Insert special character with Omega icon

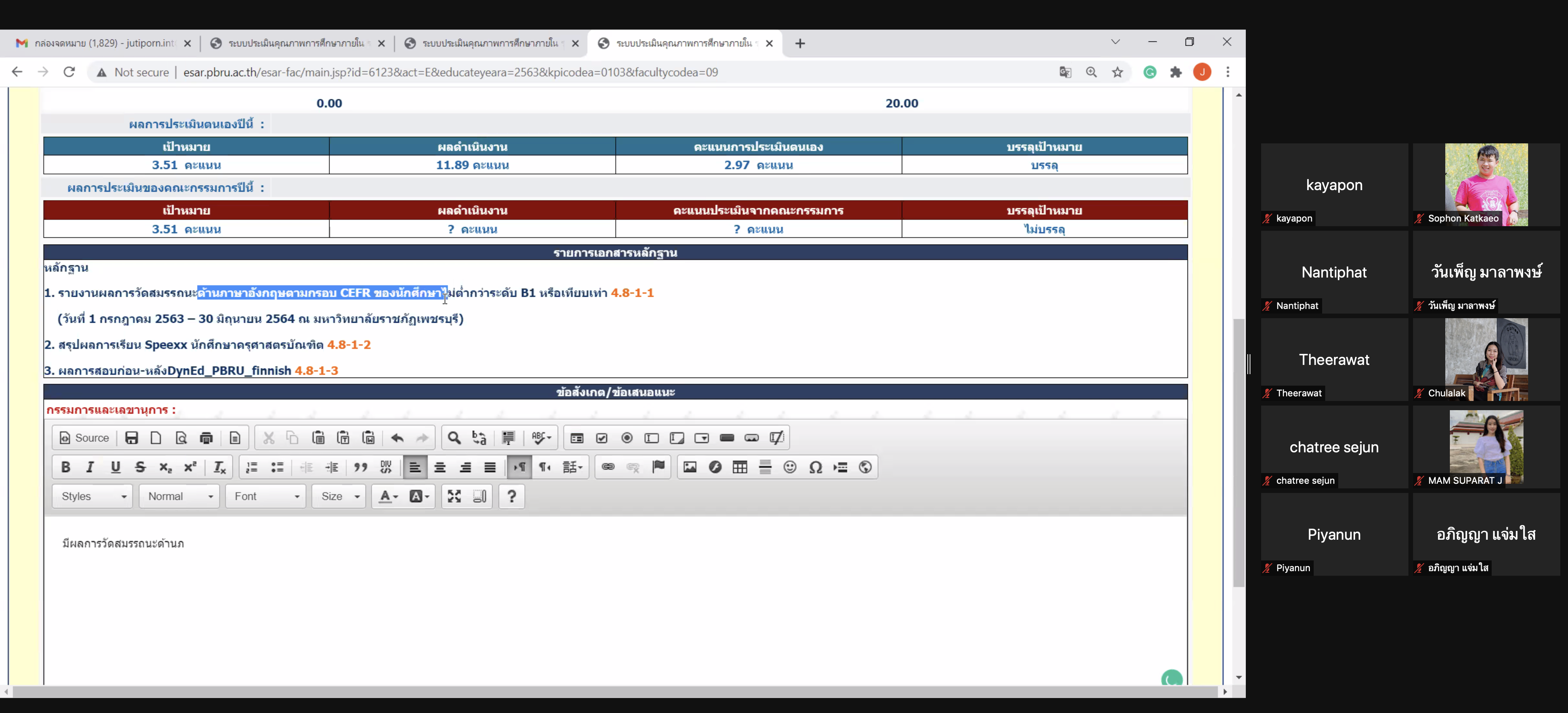tap(816, 467)
